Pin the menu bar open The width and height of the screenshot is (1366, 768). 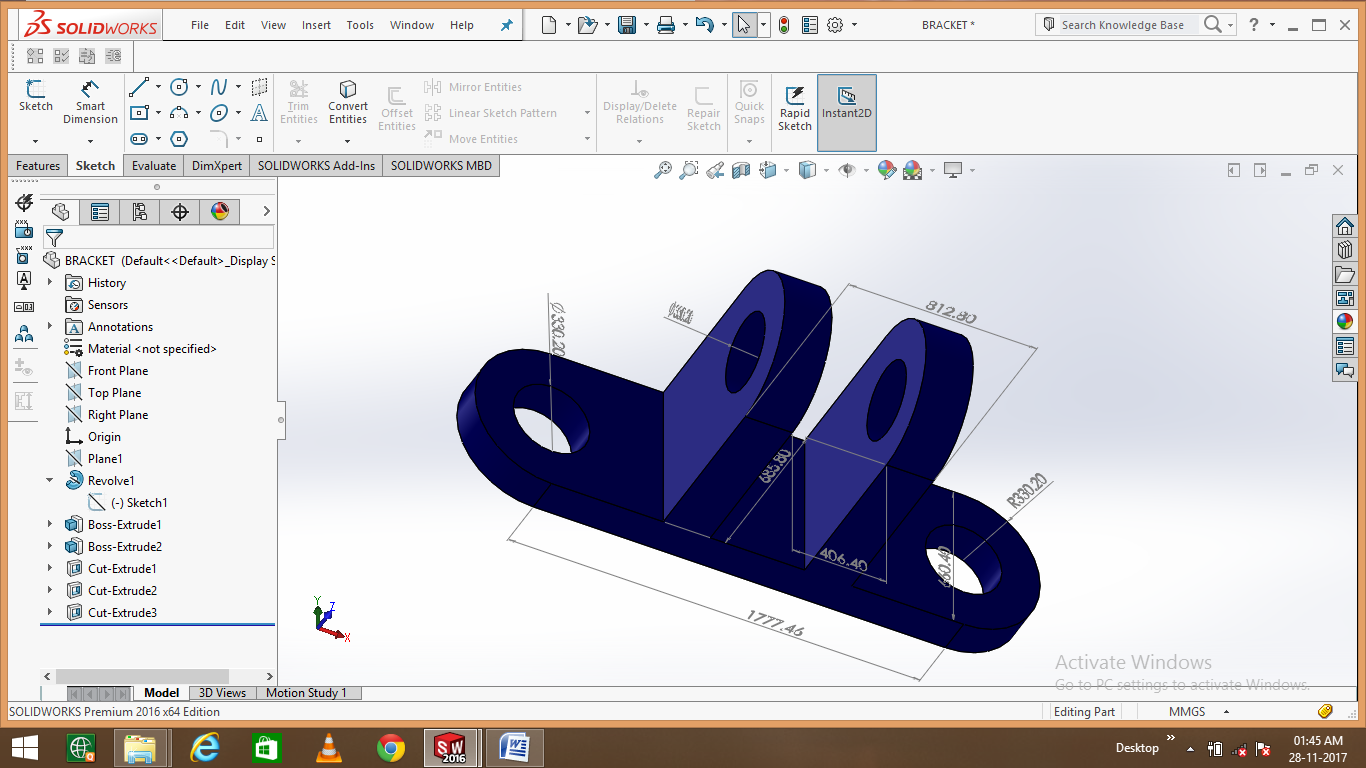coord(506,24)
